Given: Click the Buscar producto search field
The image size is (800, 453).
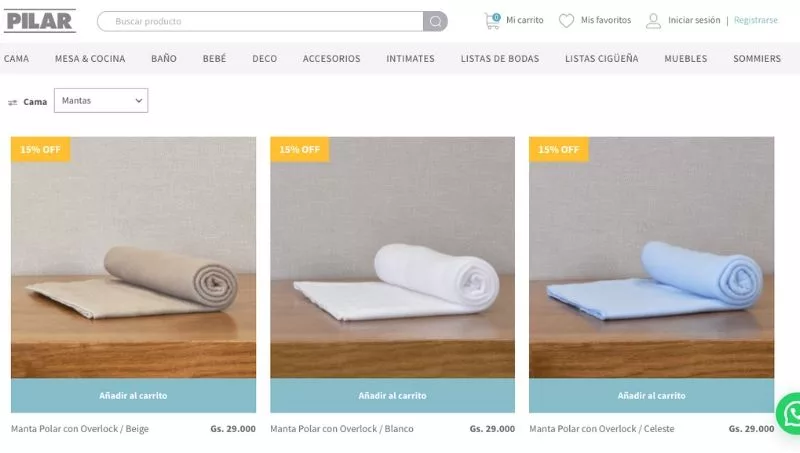Looking at the screenshot, I should tap(260, 21).
